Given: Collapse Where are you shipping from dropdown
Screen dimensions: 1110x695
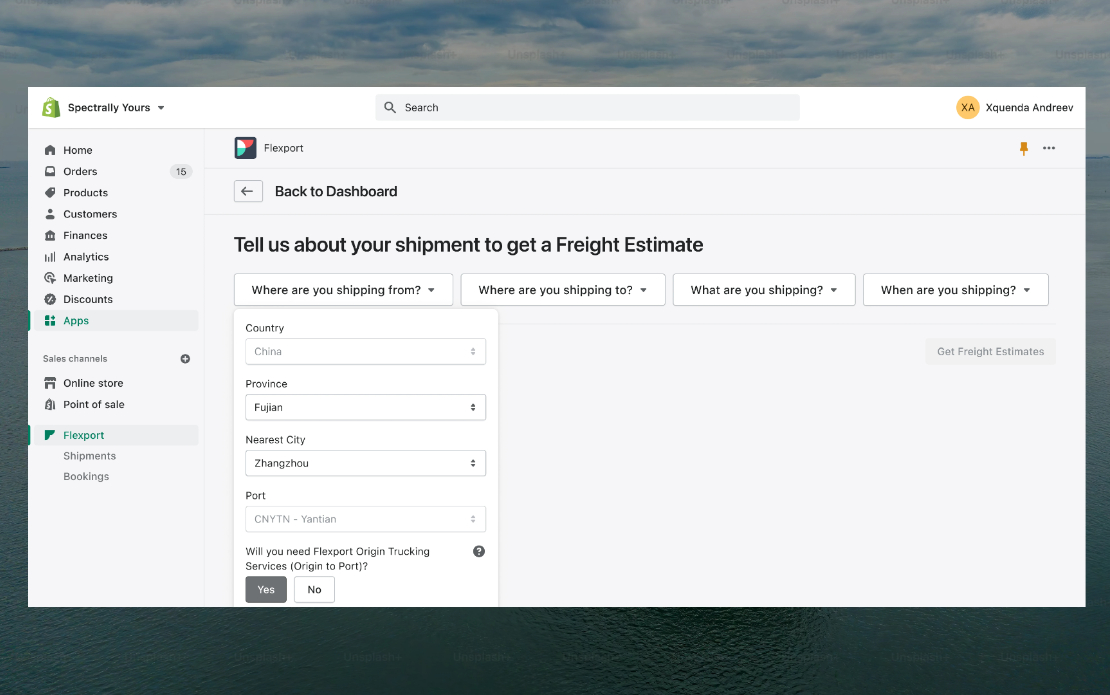Looking at the screenshot, I should 343,289.
